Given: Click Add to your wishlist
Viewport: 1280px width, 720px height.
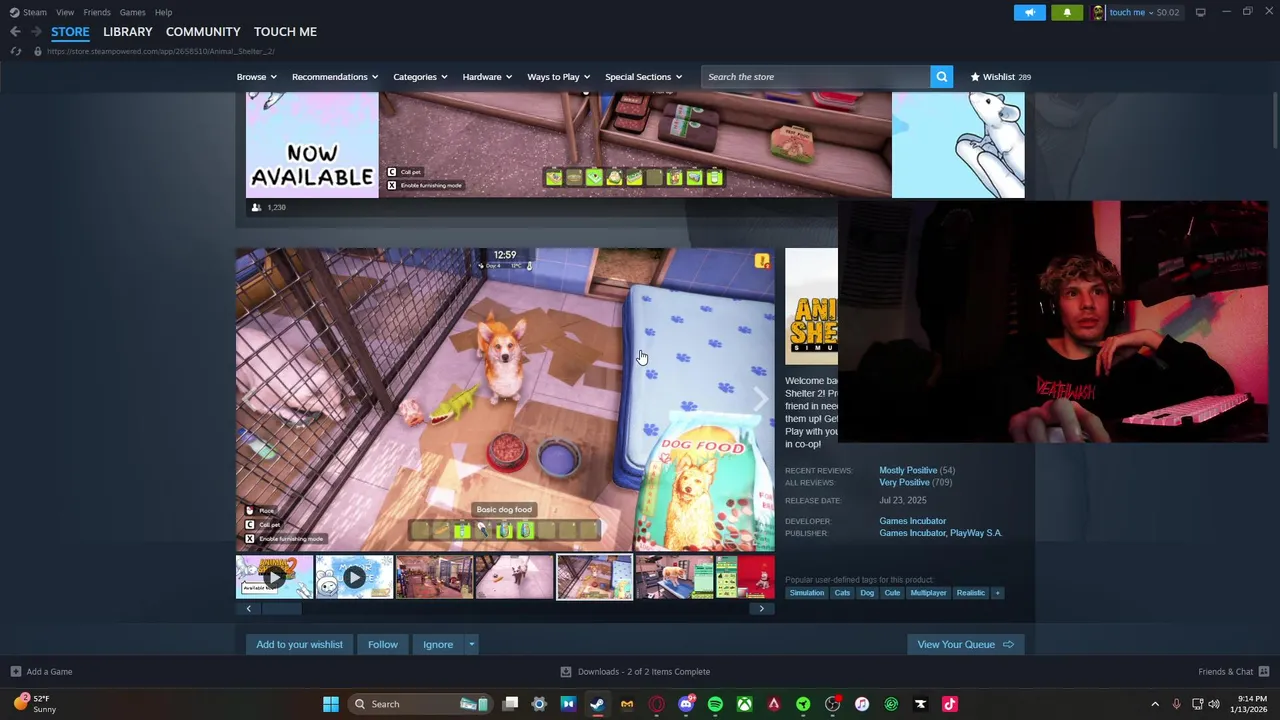Looking at the screenshot, I should tap(299, 645).
